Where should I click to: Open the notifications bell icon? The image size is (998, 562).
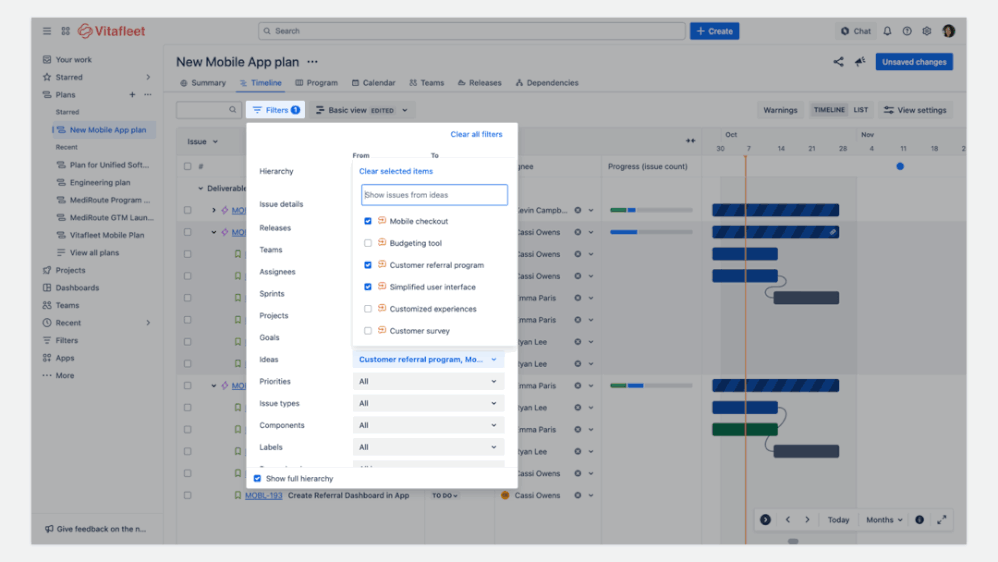[887, 31]
